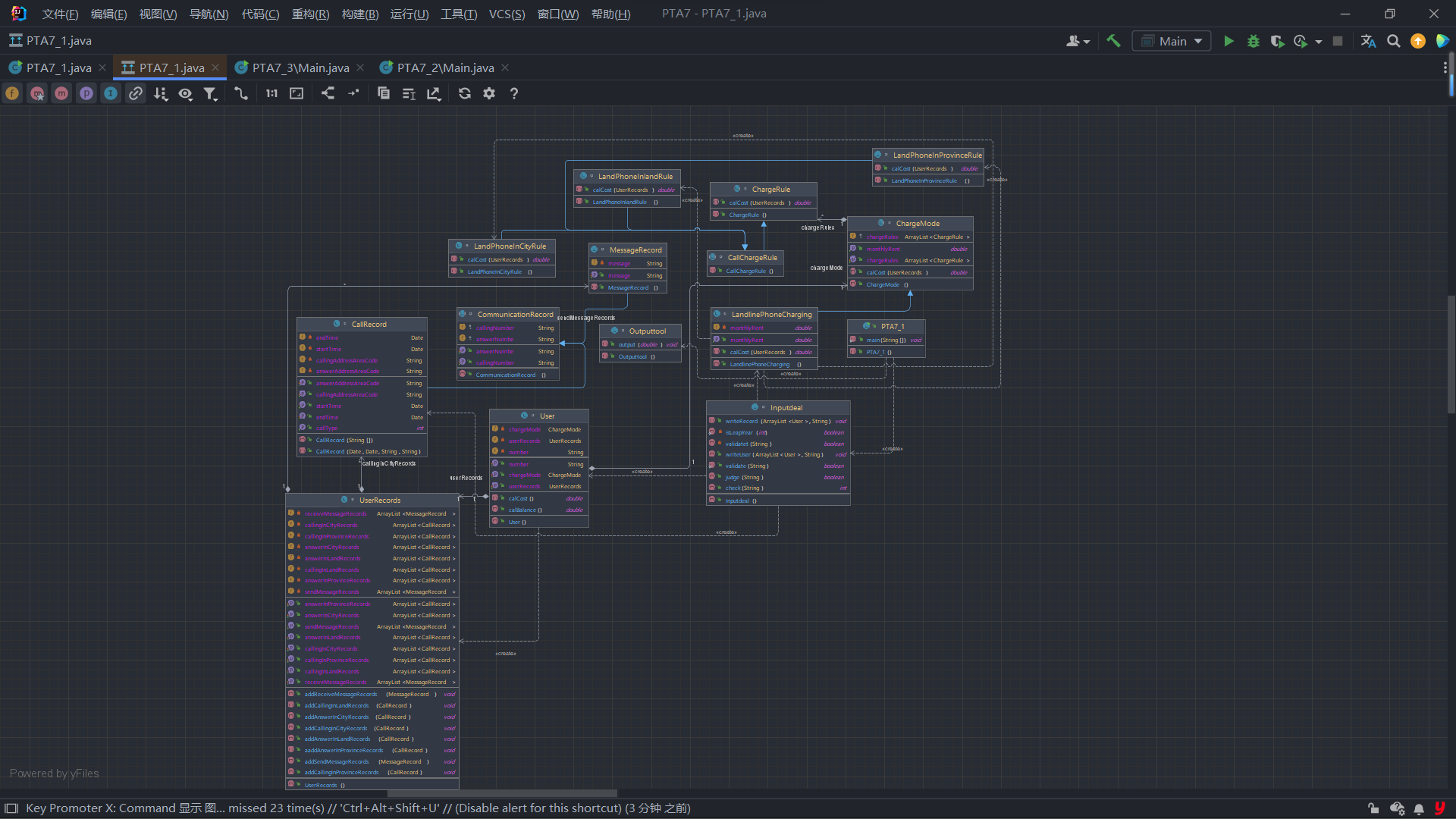Click the Fit Content icon
This screenshot has height=819, width=1456.
click(x=297, y=93)
